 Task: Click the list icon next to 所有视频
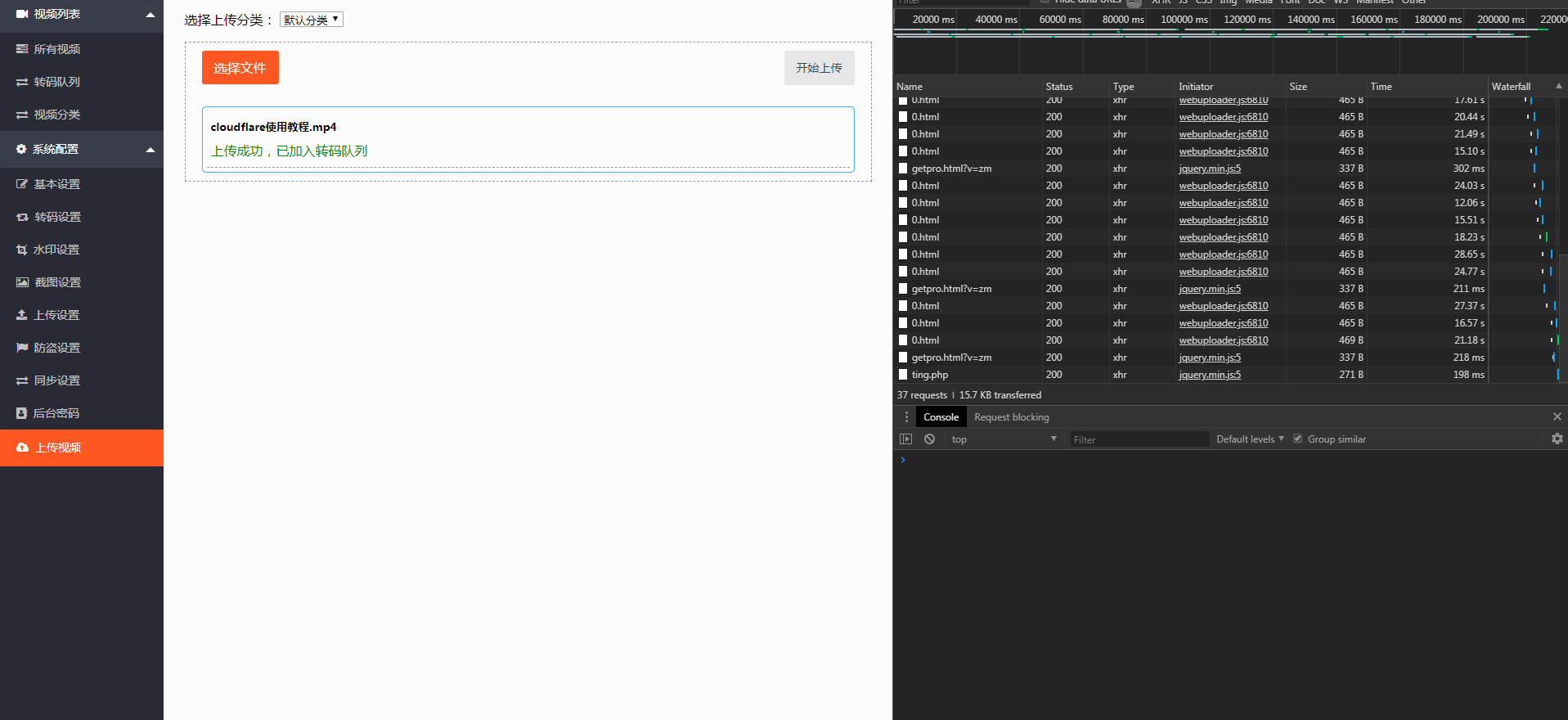tap(22, 49)
